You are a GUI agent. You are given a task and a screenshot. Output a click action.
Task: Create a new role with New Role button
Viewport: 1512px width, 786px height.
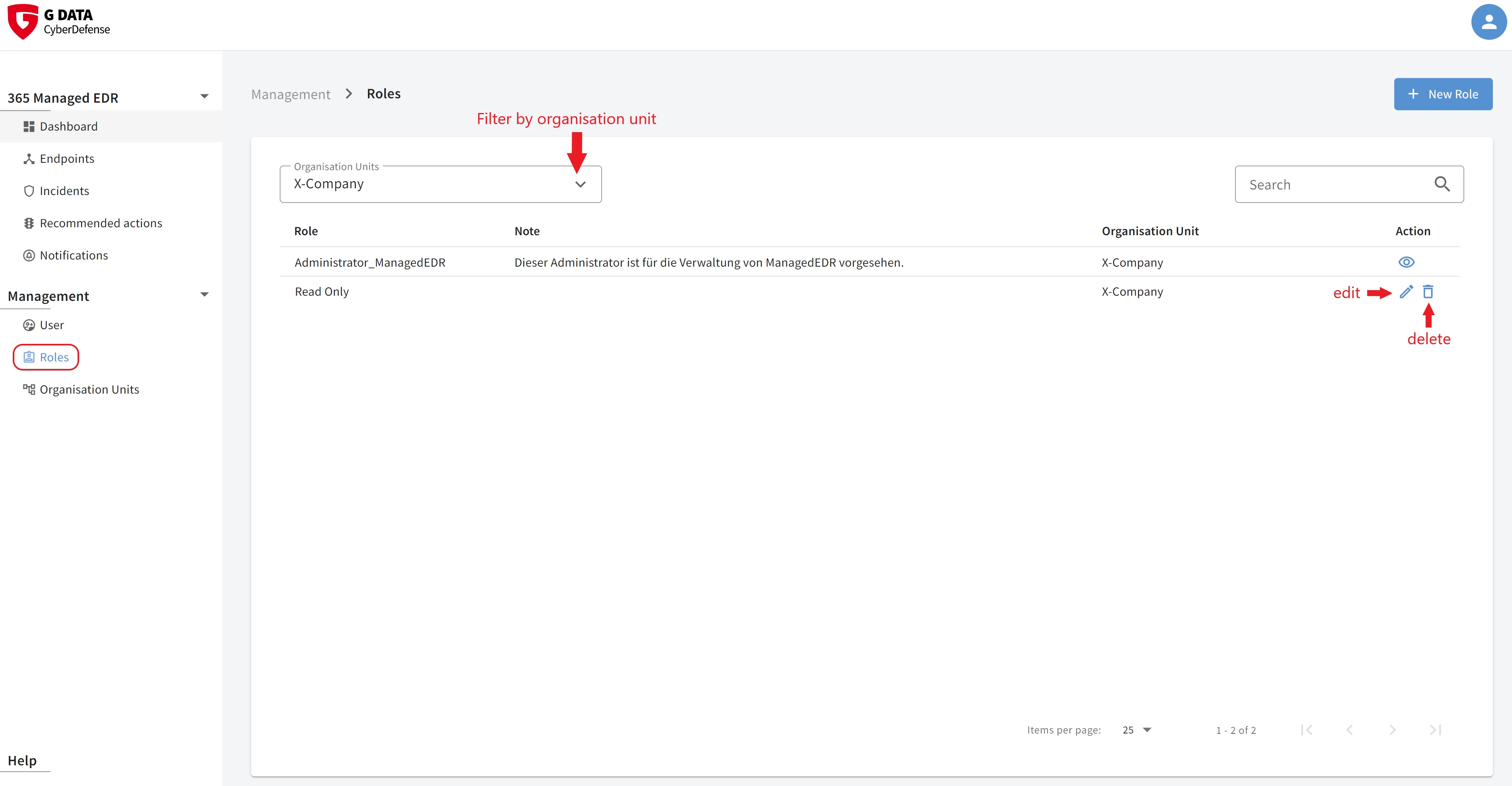[x=1443, y=94]
